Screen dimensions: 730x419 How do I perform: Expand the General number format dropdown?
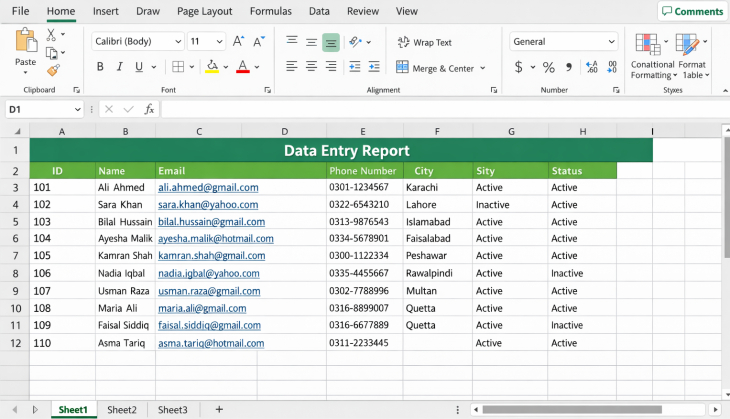pos(611,42)
